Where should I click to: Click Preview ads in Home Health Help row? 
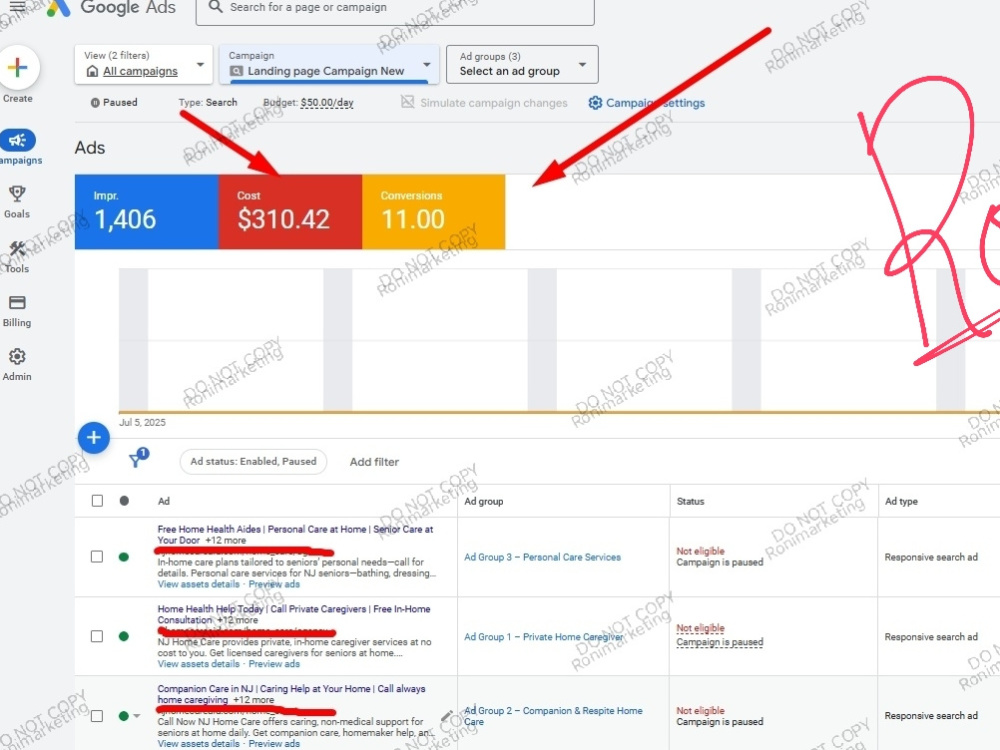point(274,664)
